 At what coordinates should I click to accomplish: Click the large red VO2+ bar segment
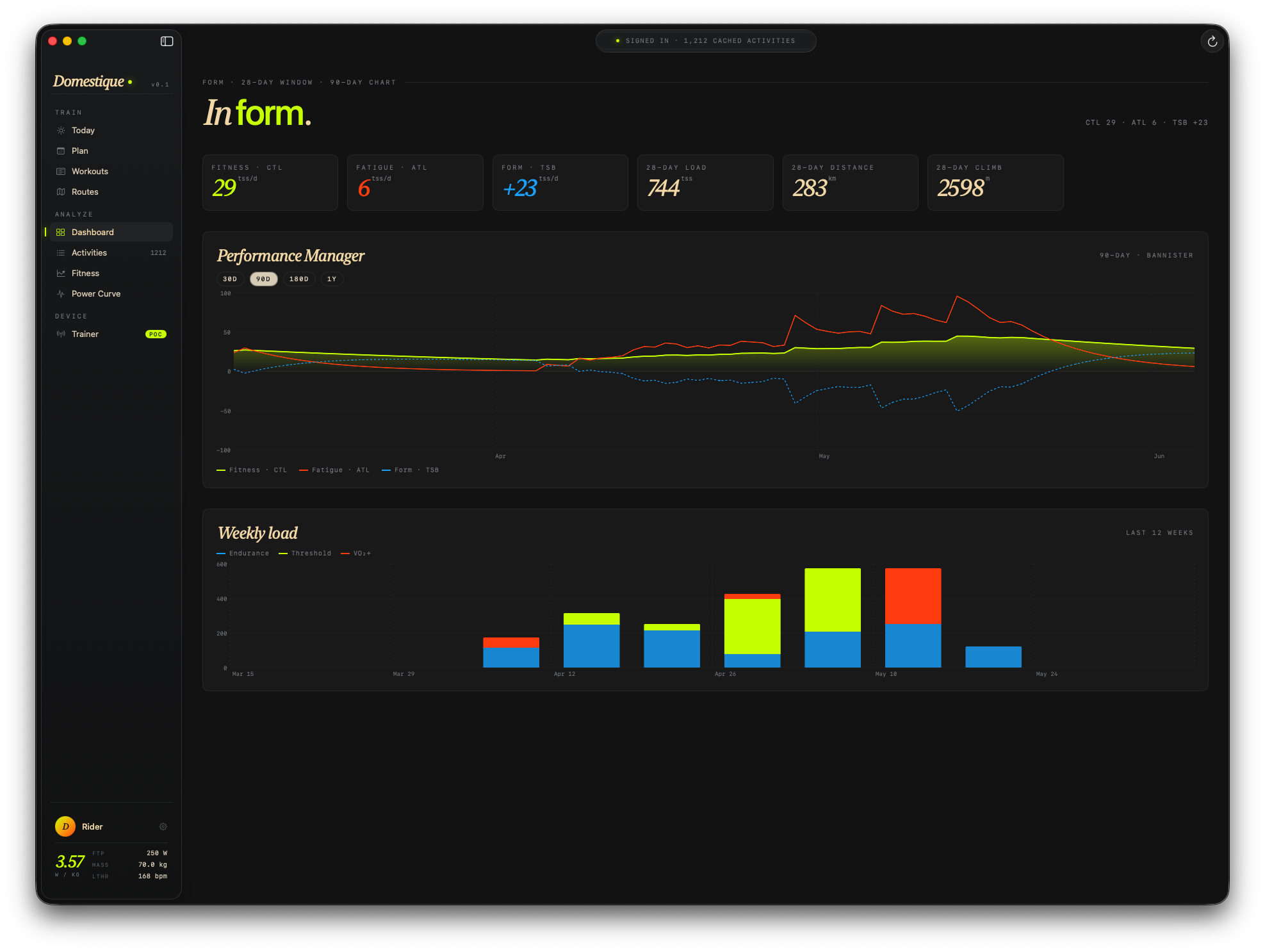[913, 596]
